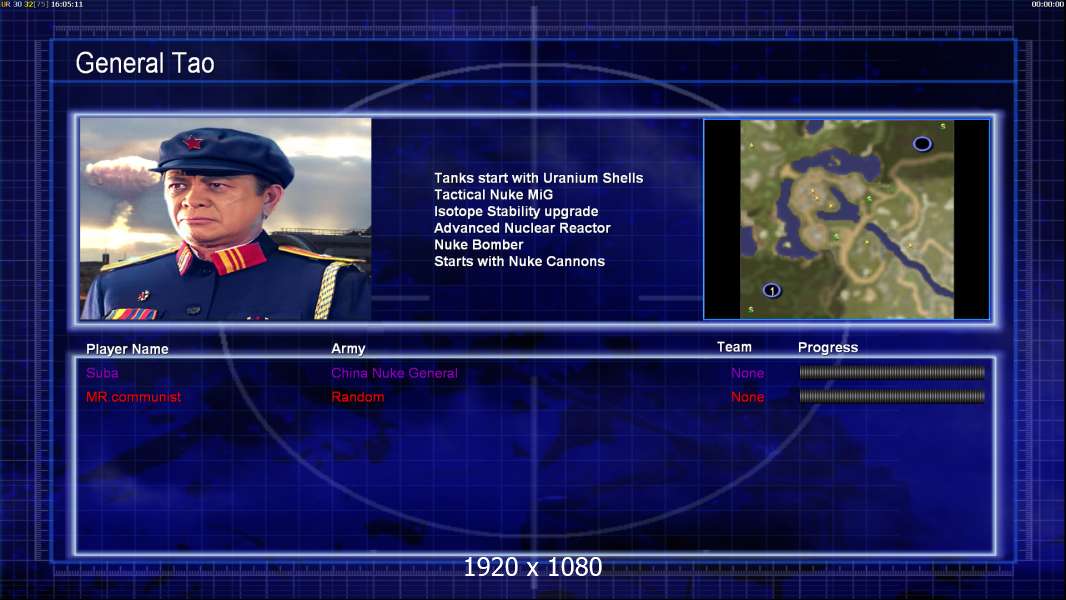Click 'China Nuke General' army entry
The image size is (1066, 600).
(394, 372)
